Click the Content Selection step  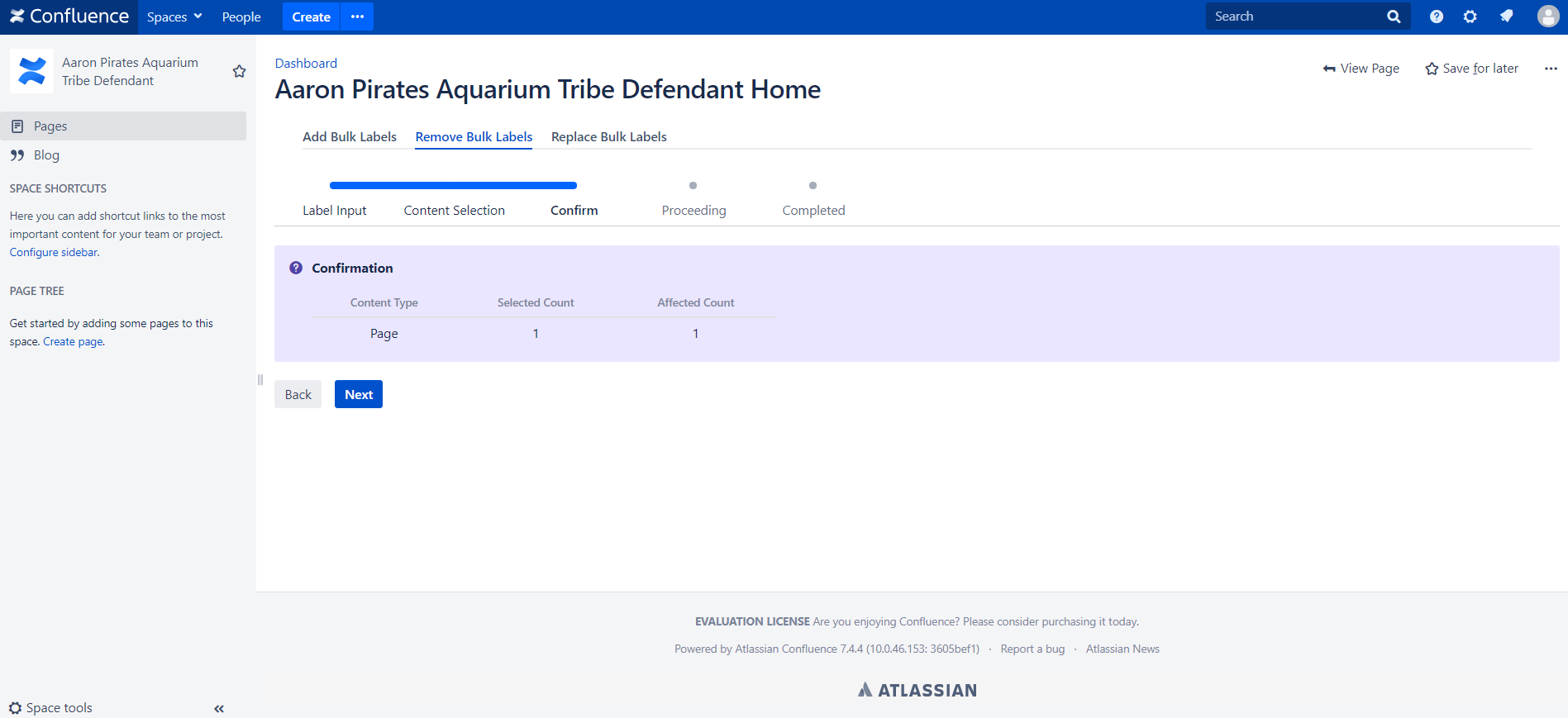tap(455, 211)
